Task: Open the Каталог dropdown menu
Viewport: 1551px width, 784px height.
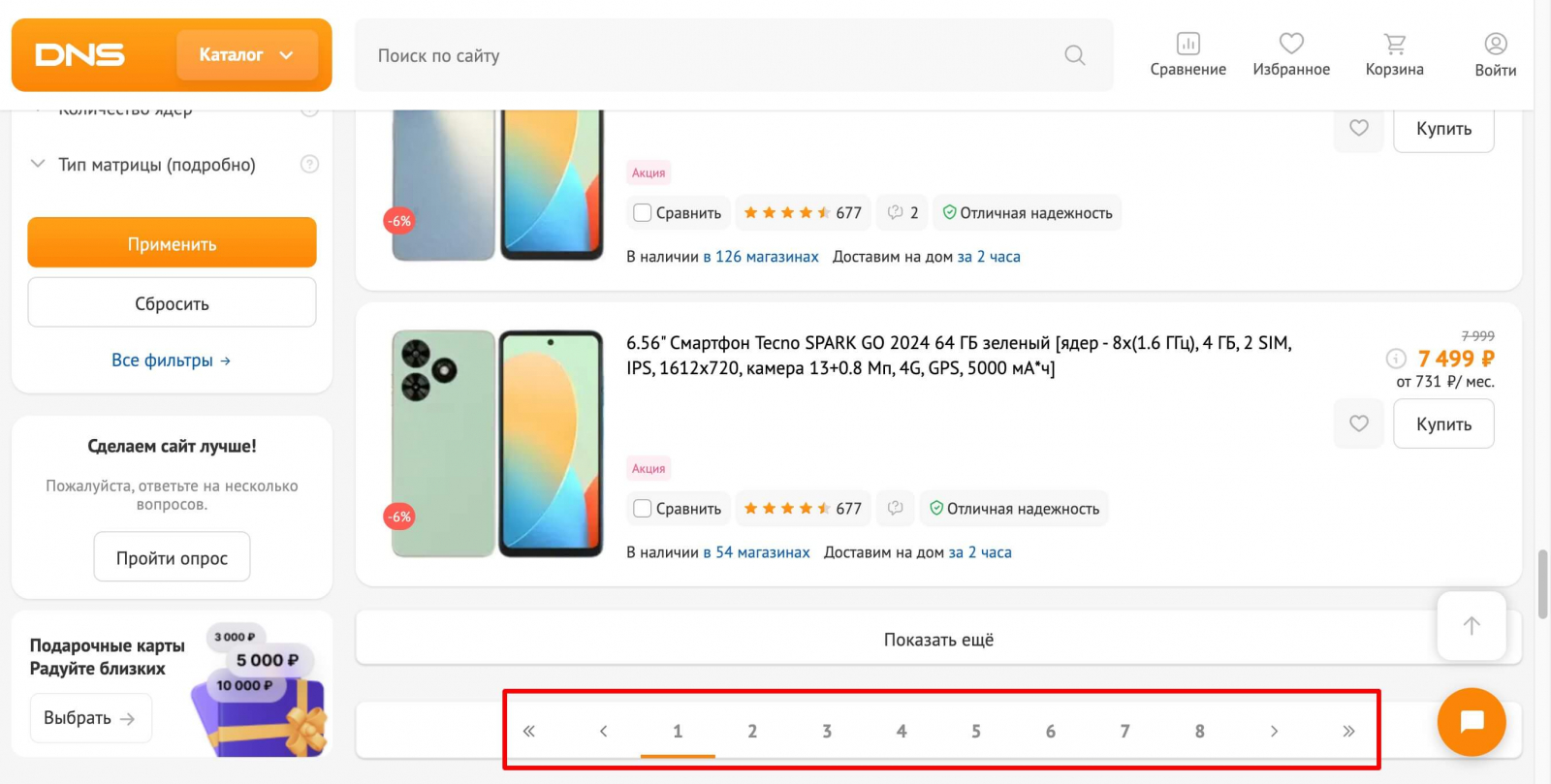Action: (x=246, y=55)
